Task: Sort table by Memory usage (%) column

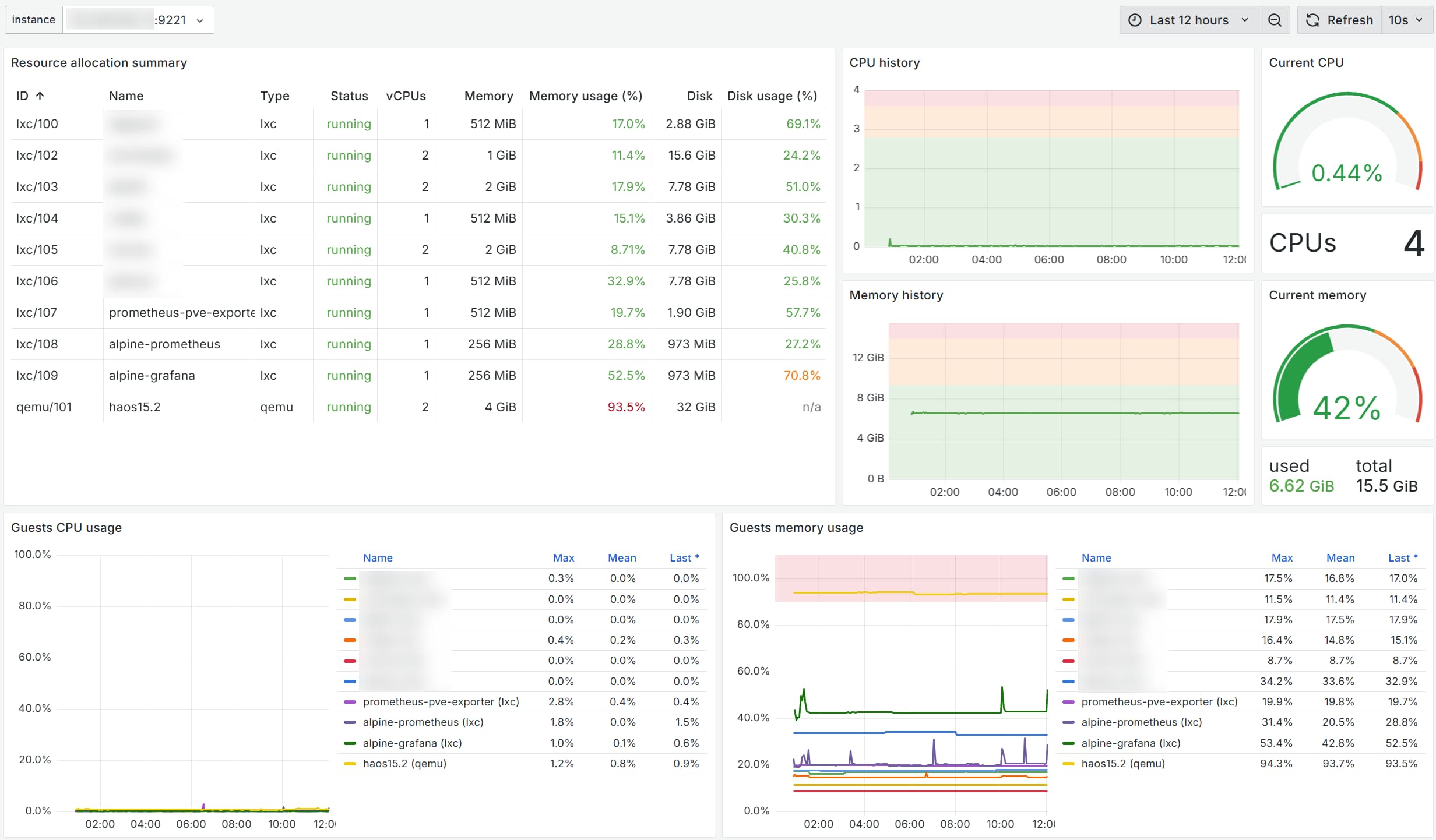Action: click(x=585, y=96)
